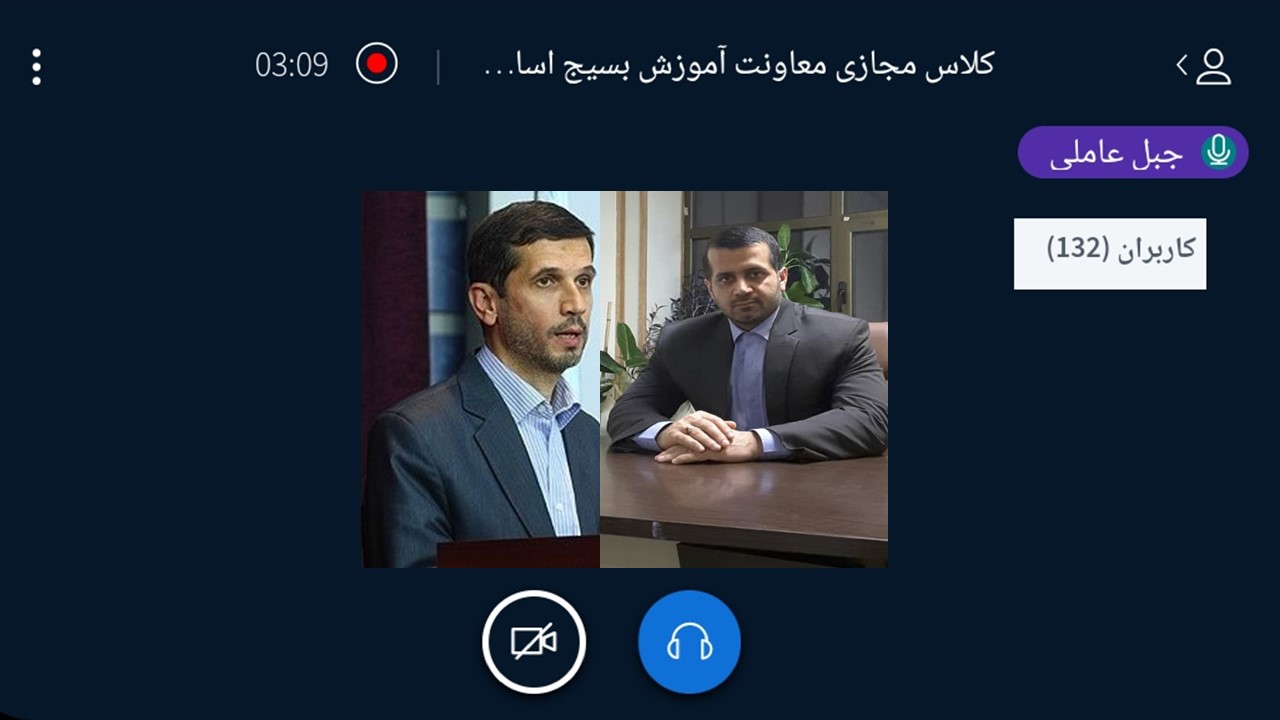Screen dimensions: 1280x720
Task: Click the number 132 in users label
Action: (1079, 248)
